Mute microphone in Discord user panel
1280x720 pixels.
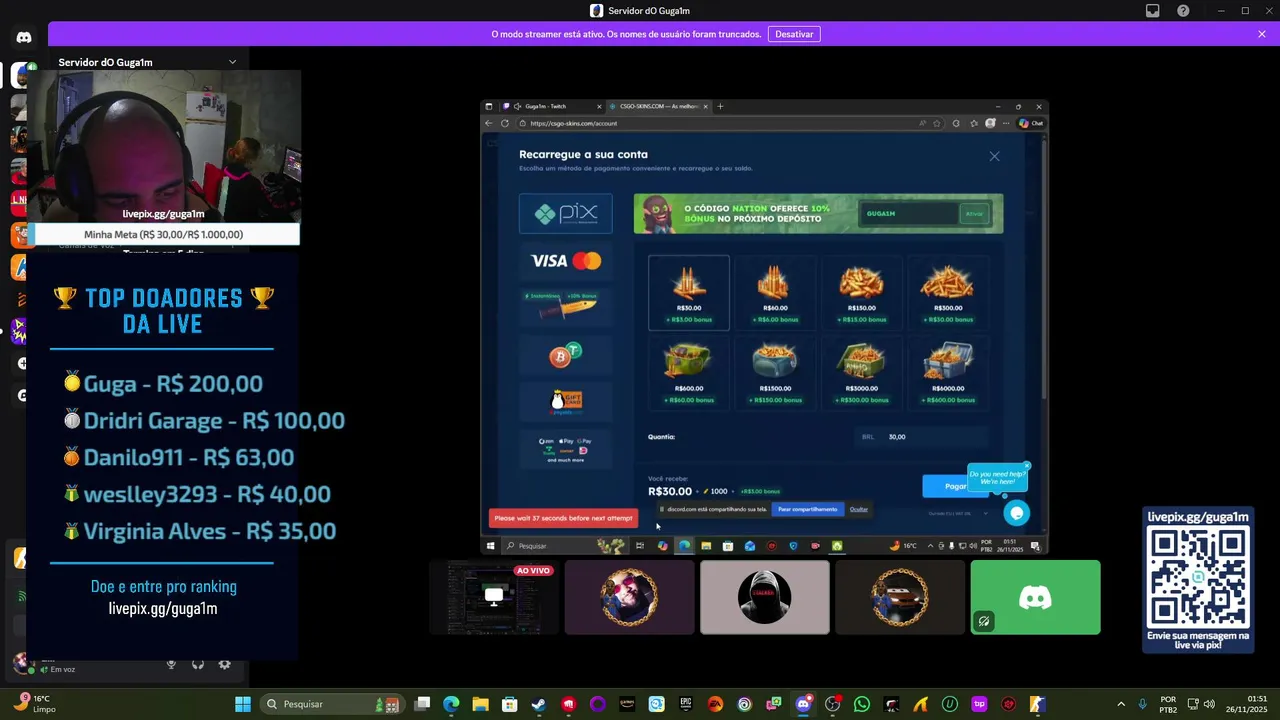coord(171,664)
